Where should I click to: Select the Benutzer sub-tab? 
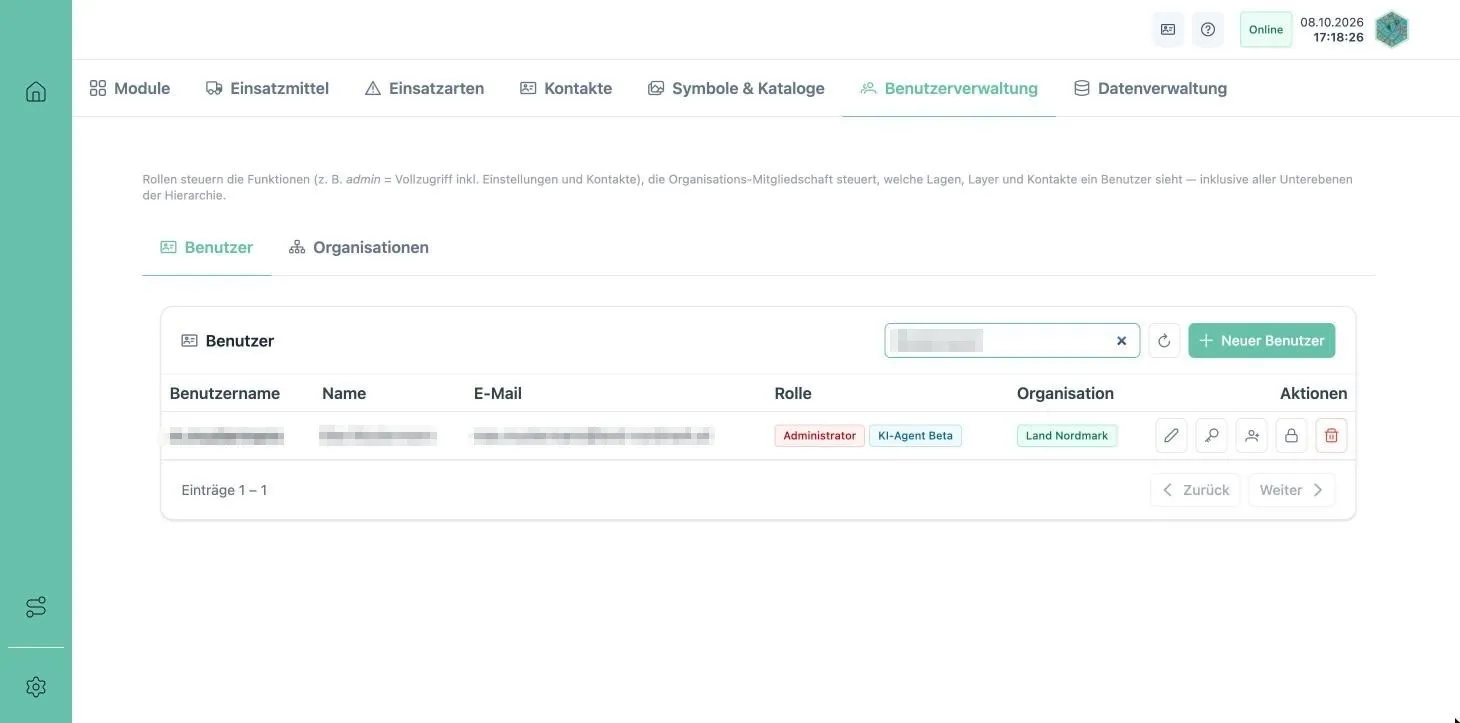(207, 247)
